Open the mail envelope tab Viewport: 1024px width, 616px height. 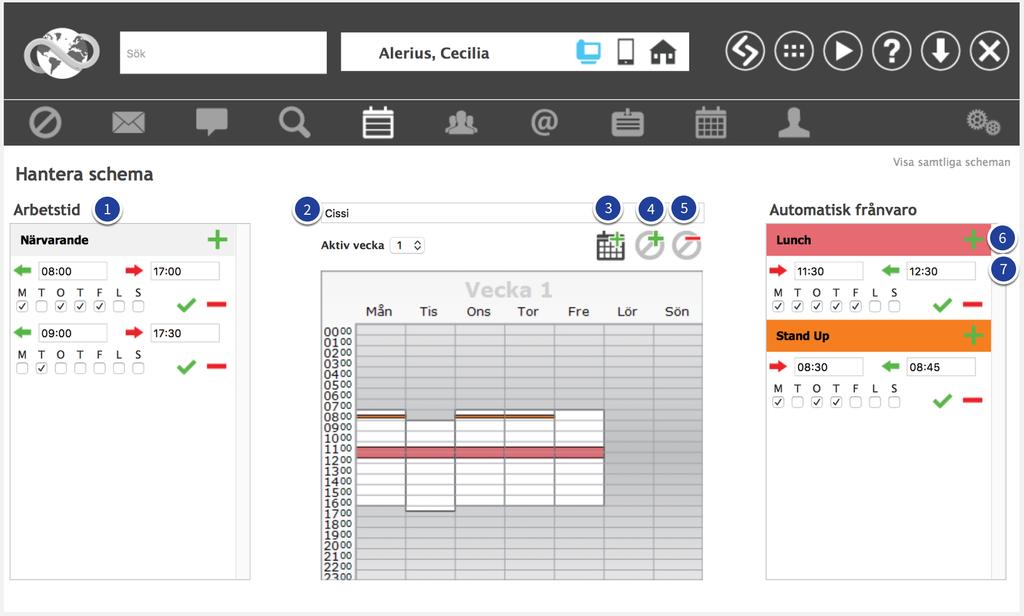coord(128,122)
